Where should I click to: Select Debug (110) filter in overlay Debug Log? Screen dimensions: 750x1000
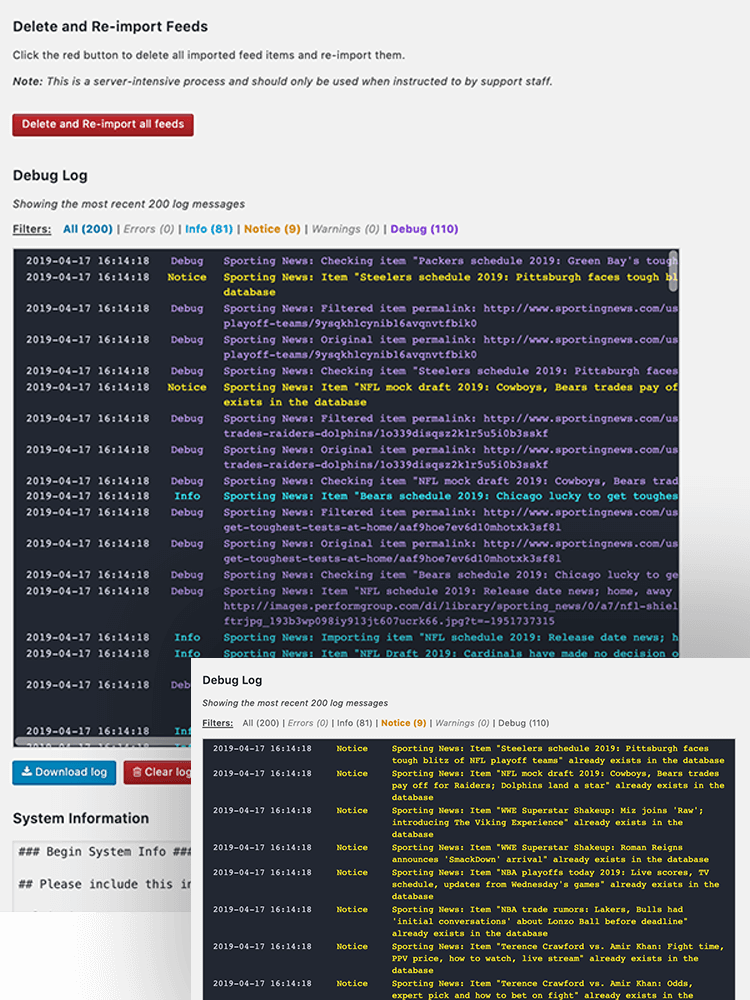(524, 723)
